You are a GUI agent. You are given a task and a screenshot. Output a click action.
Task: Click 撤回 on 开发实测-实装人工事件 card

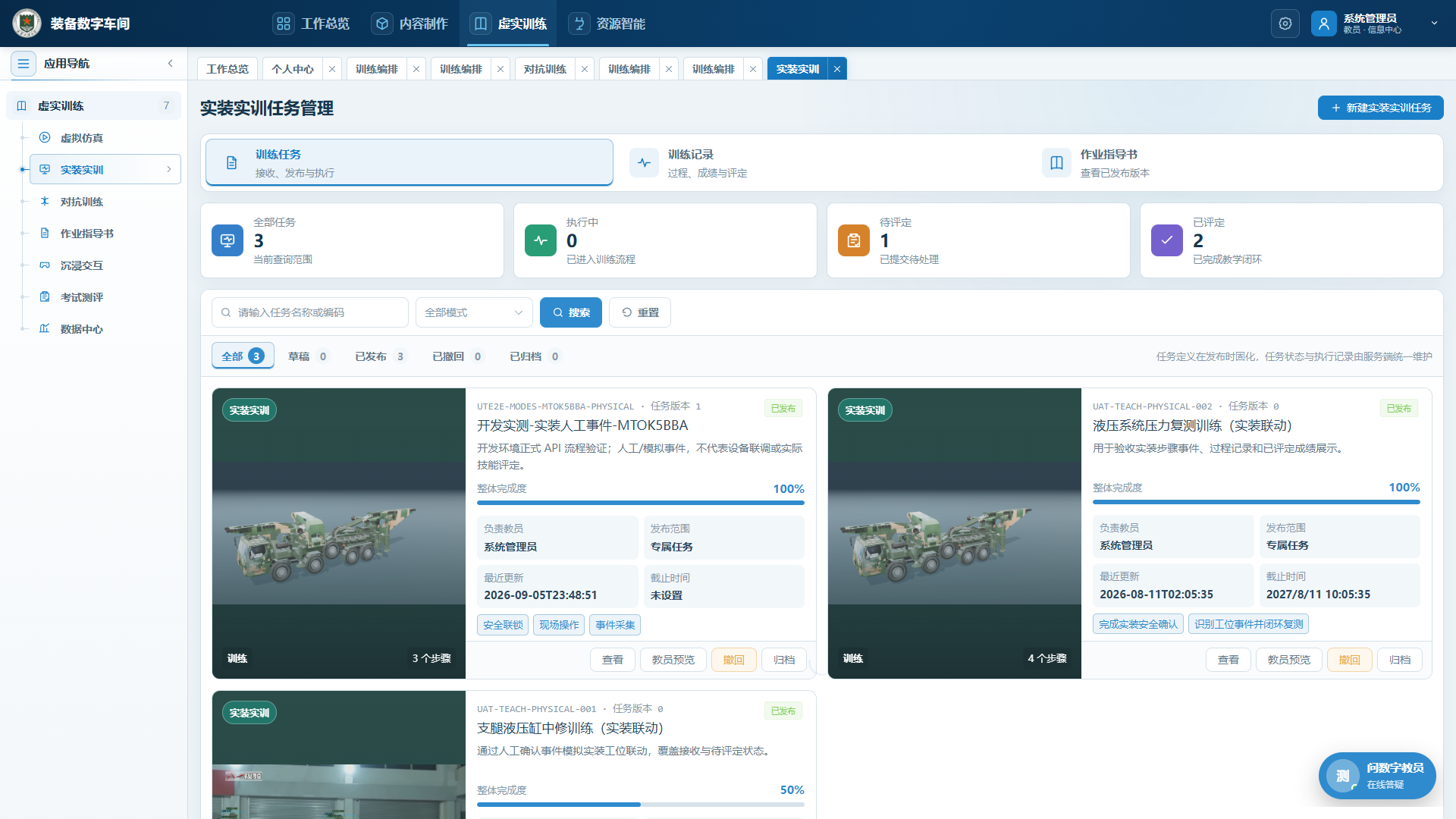(734, 660)
